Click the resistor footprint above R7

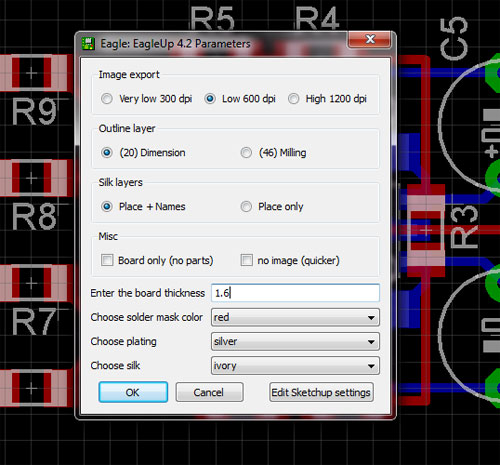[x=35, y=283]
